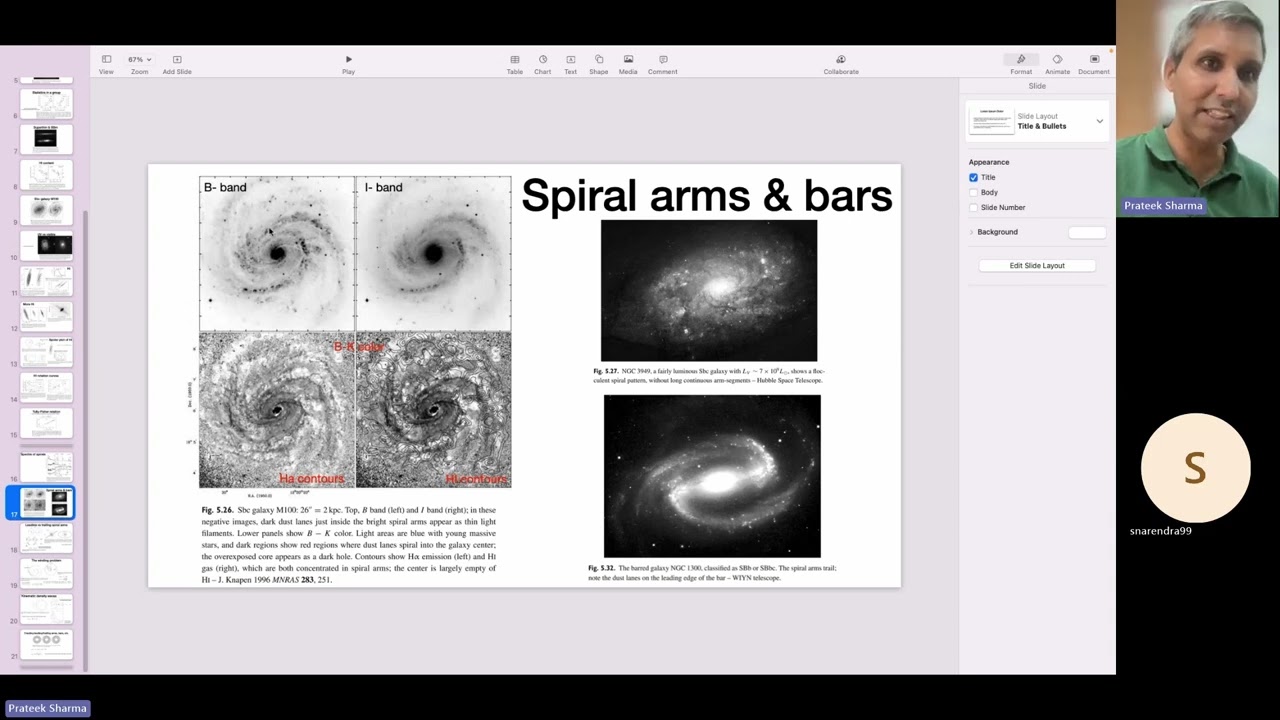Click the slide title 'Spiral arms & bars'
The width and height of the screenshot is (1280, 720).
(x=706, y=195)
